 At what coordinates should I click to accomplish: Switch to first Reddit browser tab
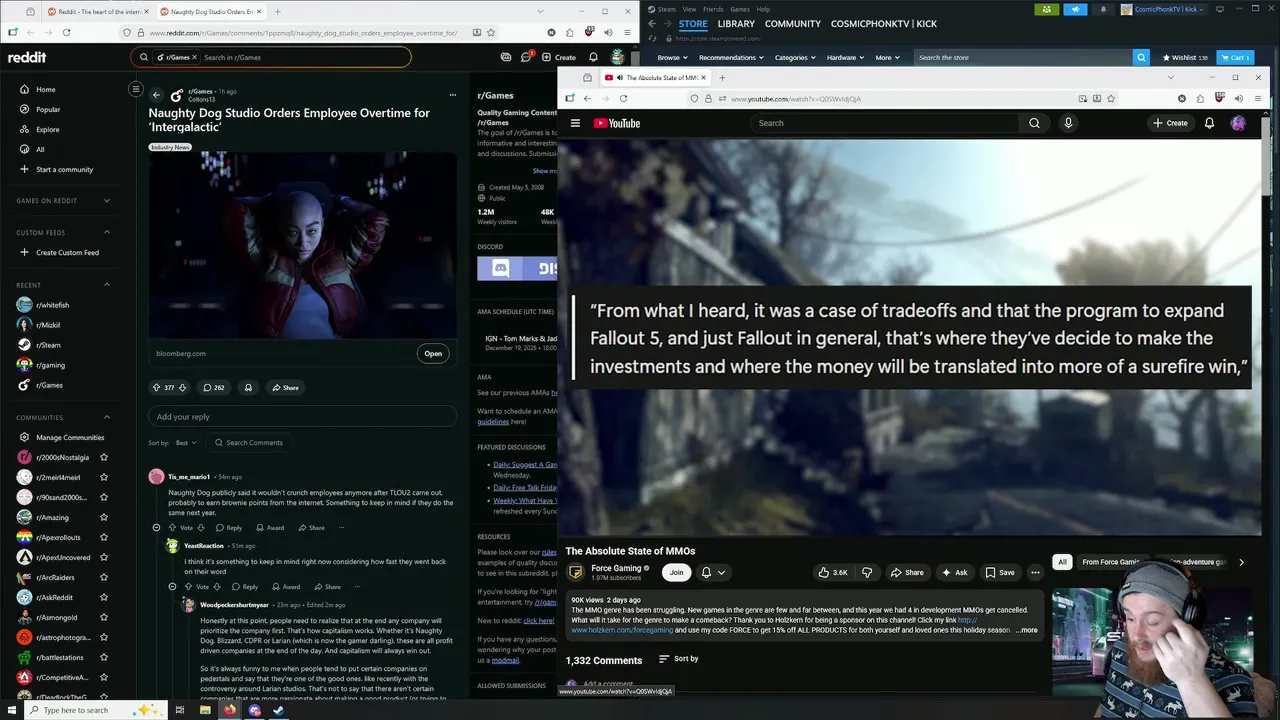[x=97, y=12]
